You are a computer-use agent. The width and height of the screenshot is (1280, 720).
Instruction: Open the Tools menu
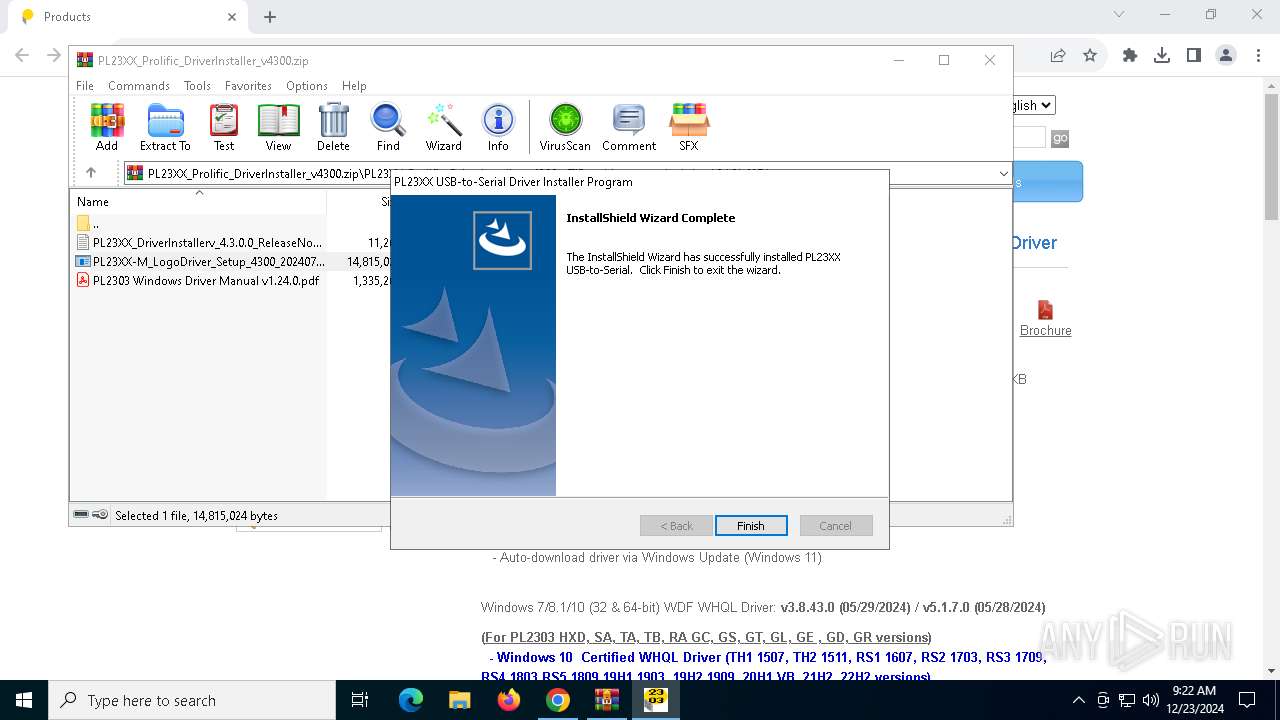tap(197, 86)
